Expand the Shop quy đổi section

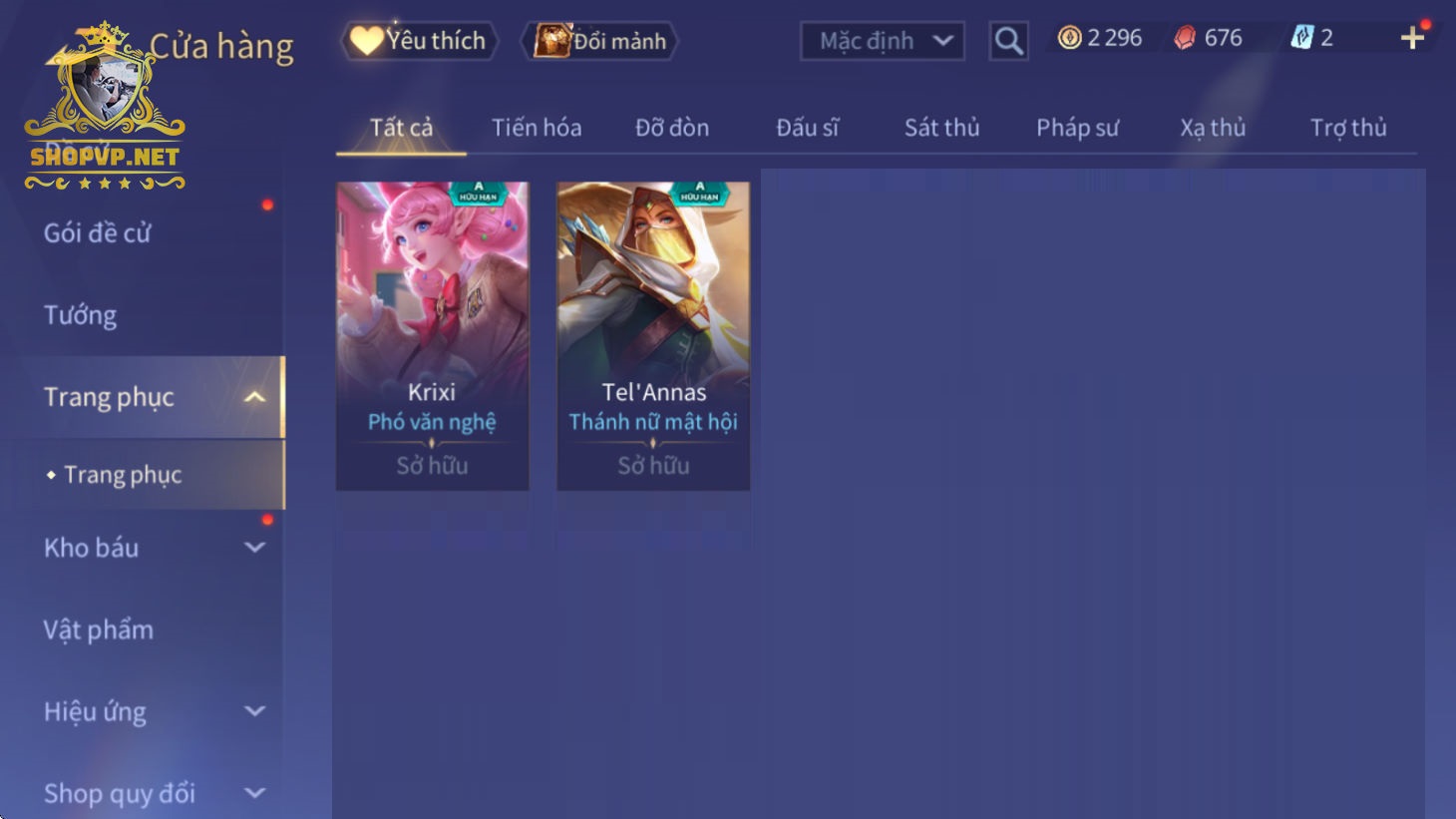pos(254,793)
